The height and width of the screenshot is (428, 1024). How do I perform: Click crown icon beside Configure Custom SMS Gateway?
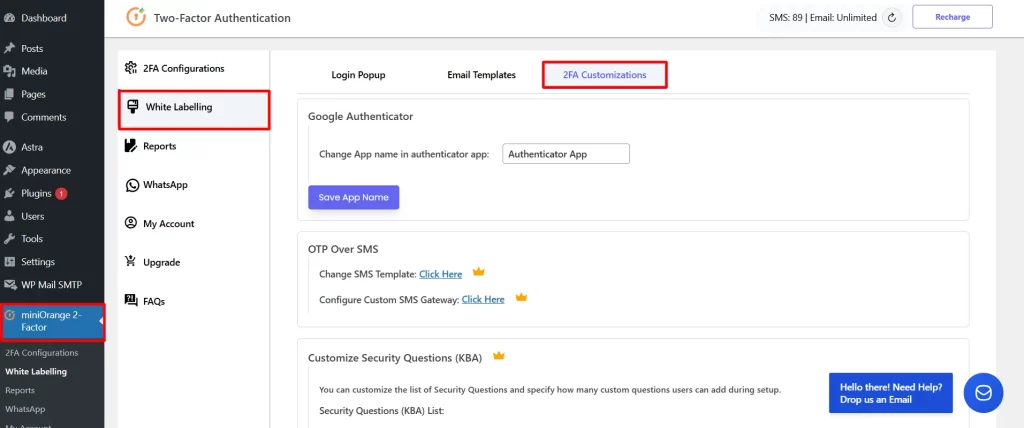pos(520,297)
